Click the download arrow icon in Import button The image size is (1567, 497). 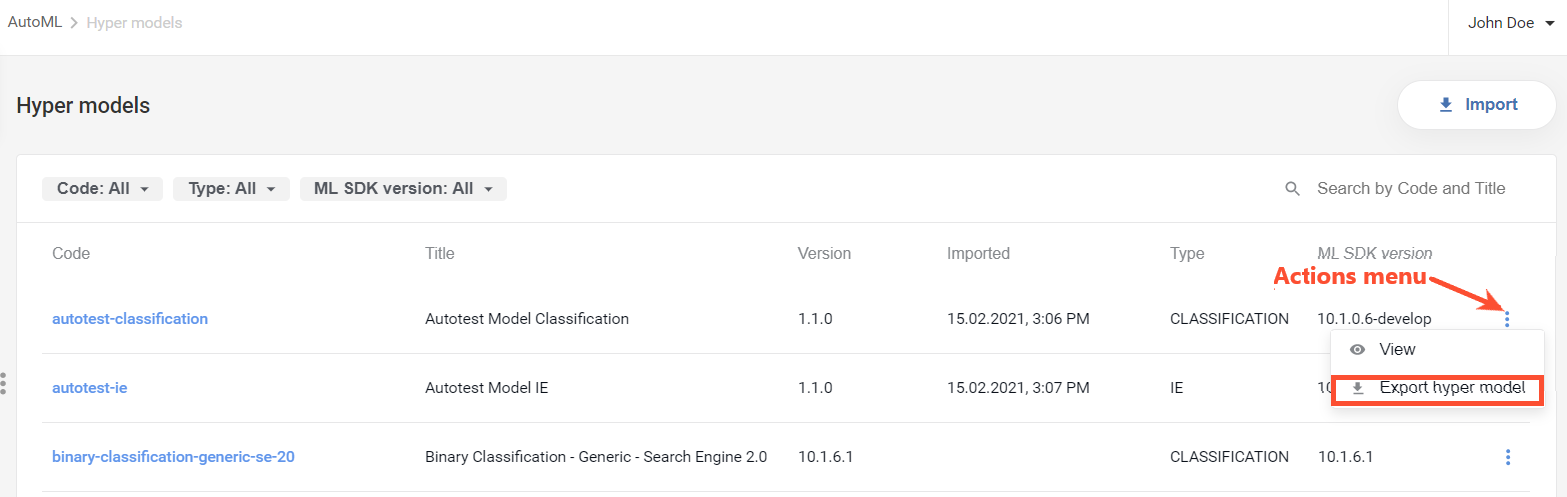click(1445, 105)
